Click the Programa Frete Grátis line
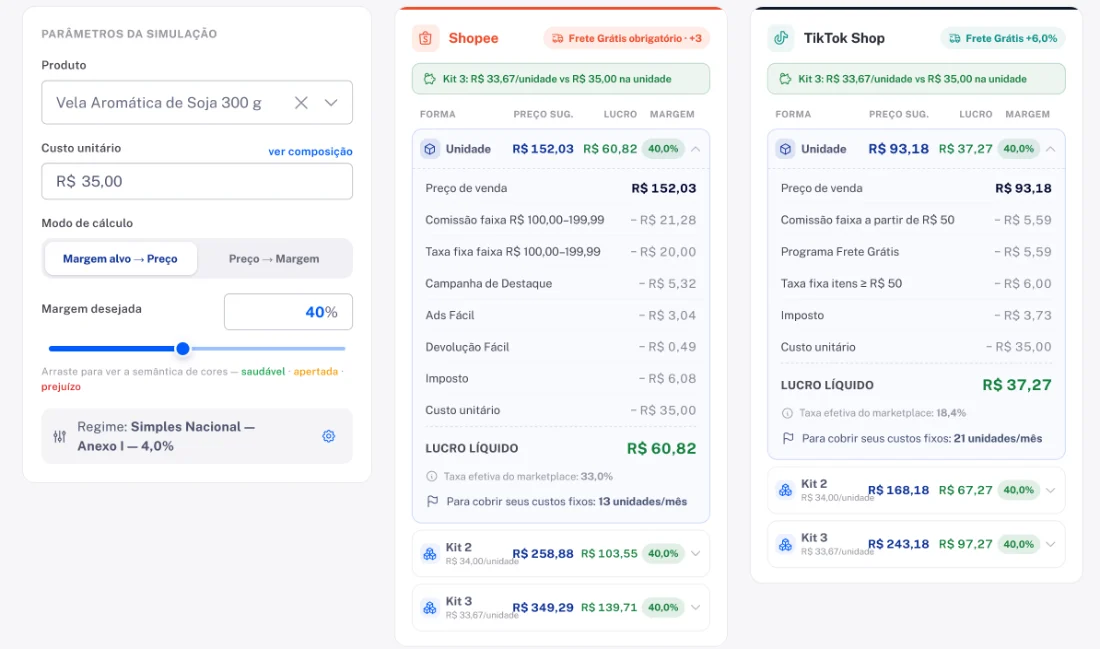 pos(916,252)
